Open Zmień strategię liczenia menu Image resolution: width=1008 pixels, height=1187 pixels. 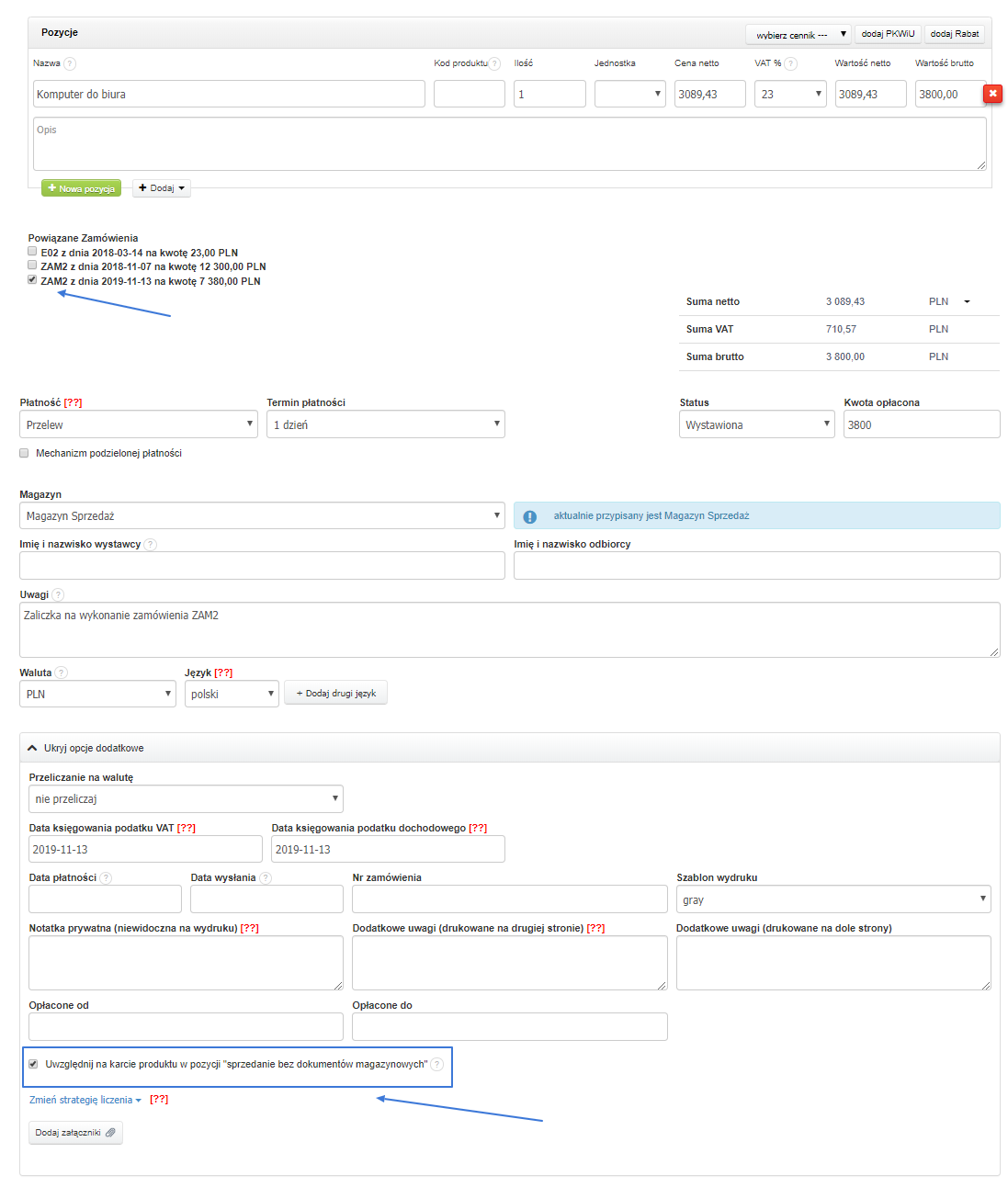pos(85,1100)
